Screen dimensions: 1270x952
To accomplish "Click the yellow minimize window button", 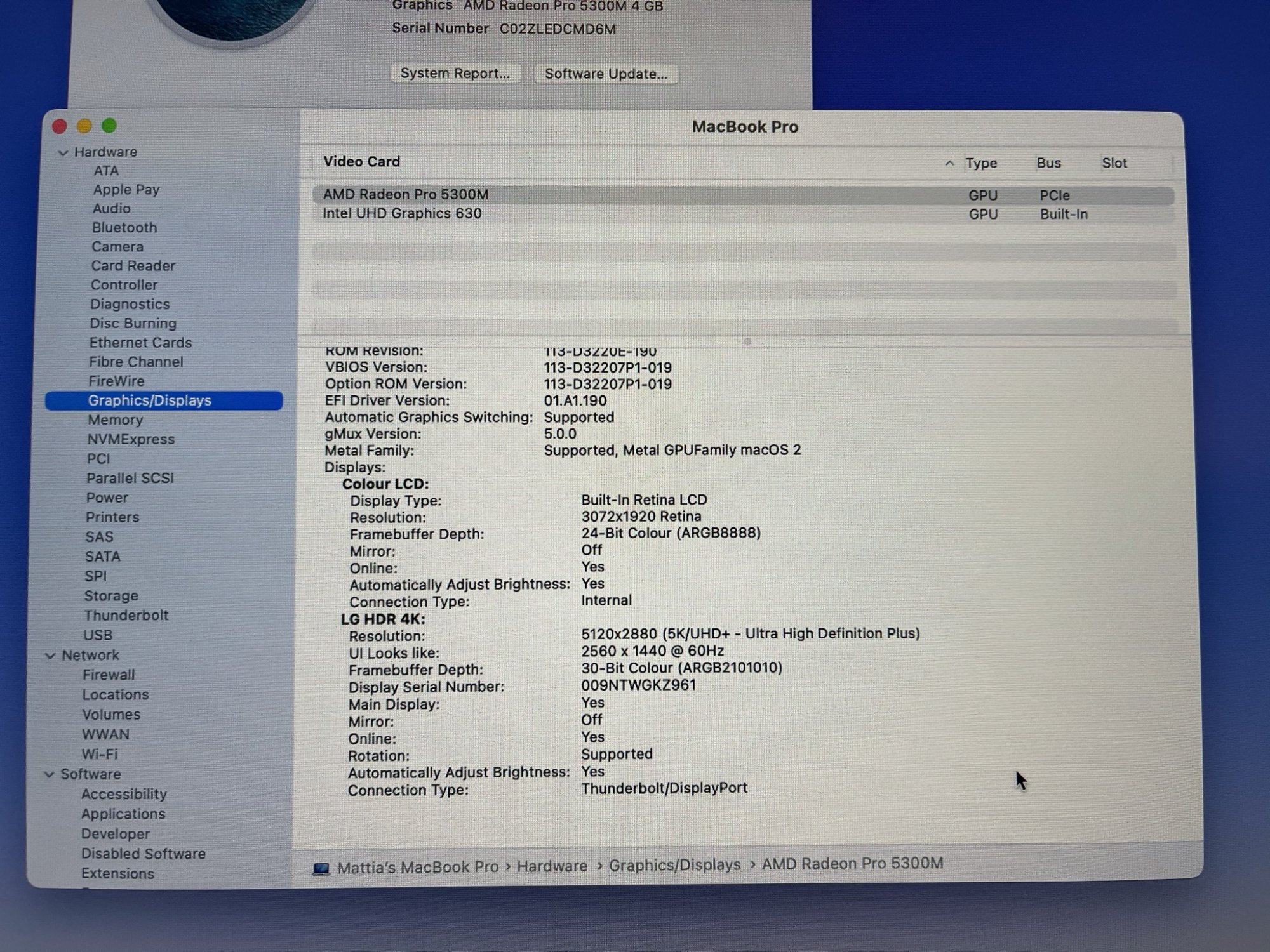I will click(x=84, y=126).
